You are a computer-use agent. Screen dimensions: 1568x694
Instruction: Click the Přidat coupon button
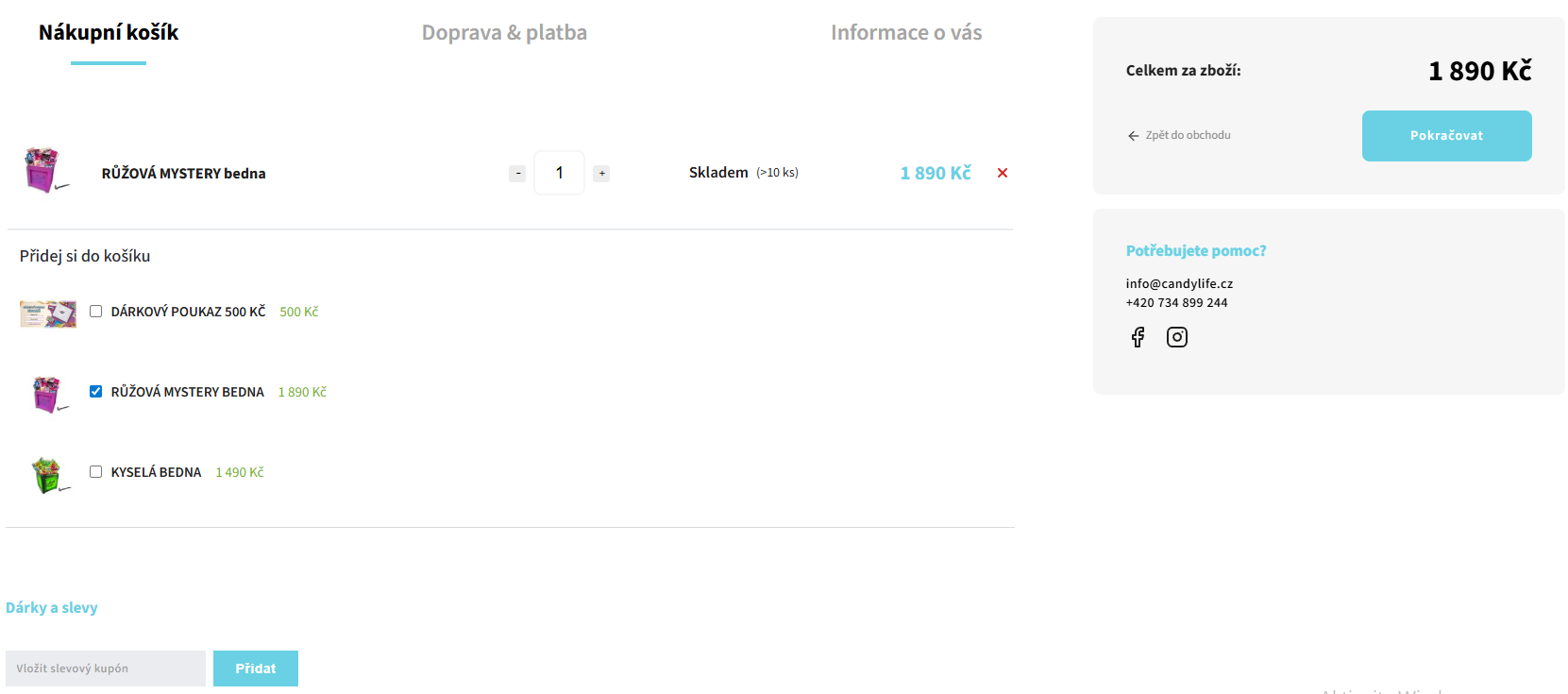255,669
